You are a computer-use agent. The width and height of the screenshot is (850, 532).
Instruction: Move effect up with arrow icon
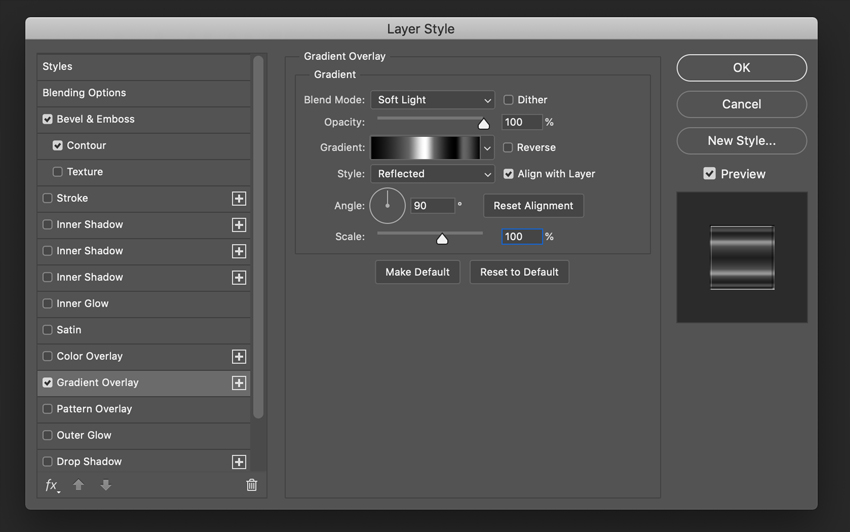(79, 485)
